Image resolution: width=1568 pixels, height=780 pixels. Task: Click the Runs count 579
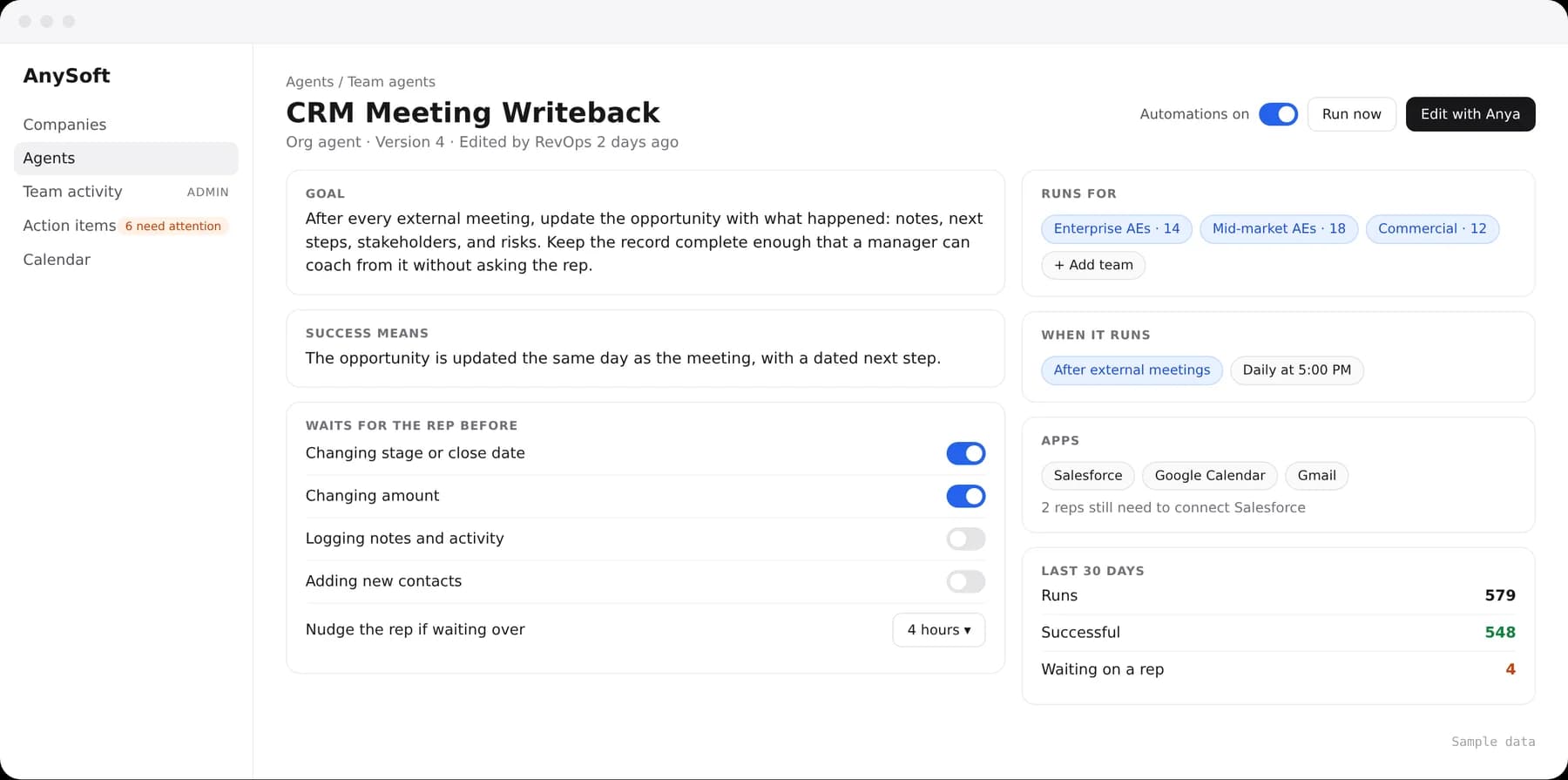(1500, 596)
